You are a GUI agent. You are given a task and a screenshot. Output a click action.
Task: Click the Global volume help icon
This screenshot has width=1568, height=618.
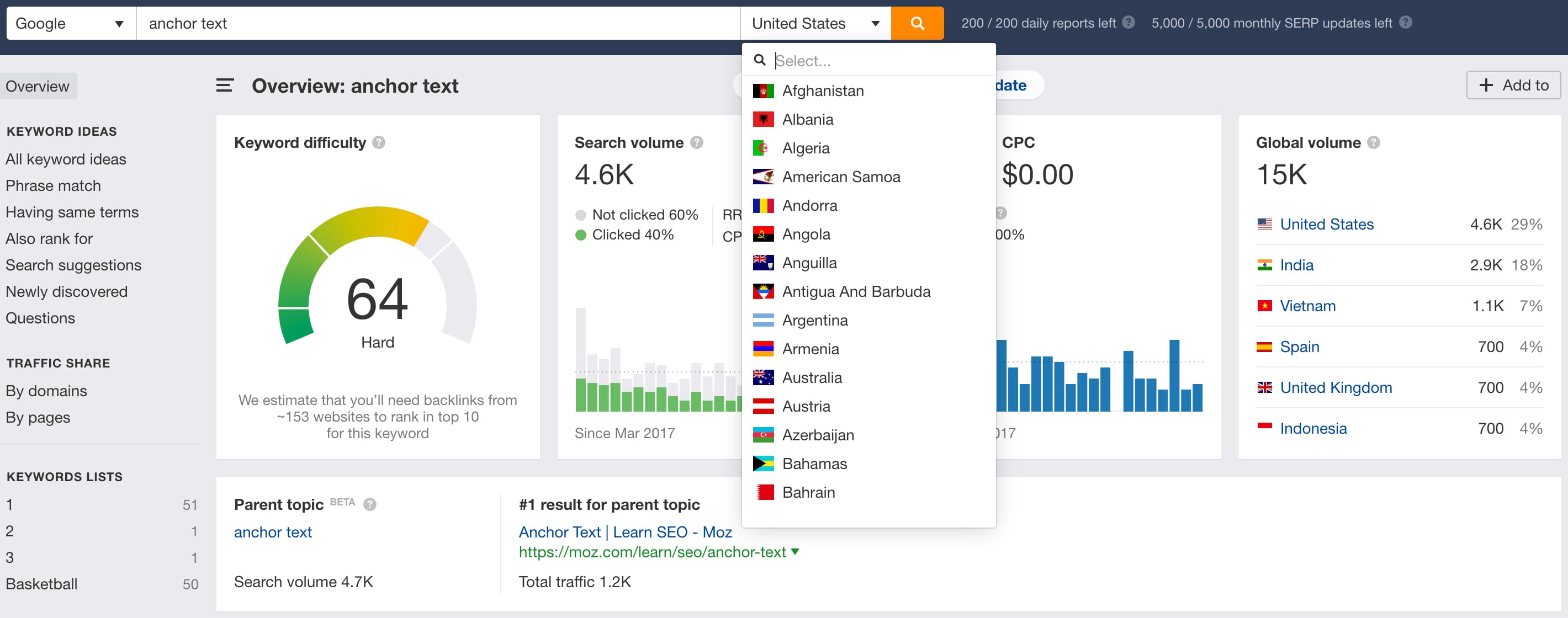click(x=1373, y=142)
